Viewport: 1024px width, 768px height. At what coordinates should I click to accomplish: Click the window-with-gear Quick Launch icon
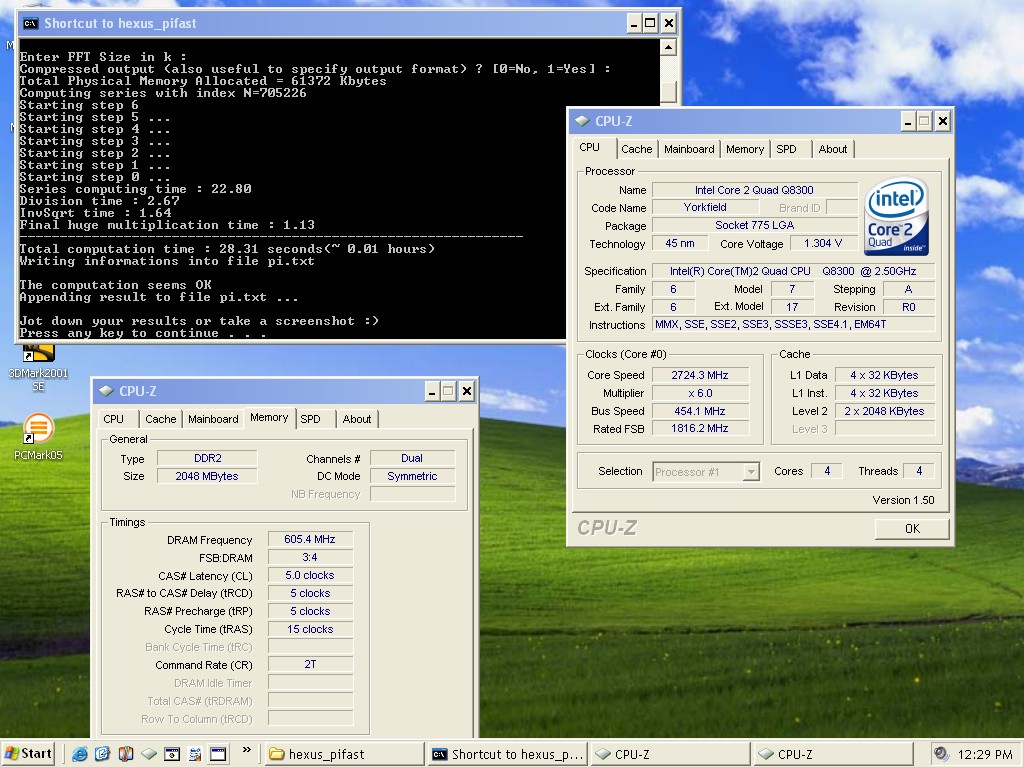[172, 754]
